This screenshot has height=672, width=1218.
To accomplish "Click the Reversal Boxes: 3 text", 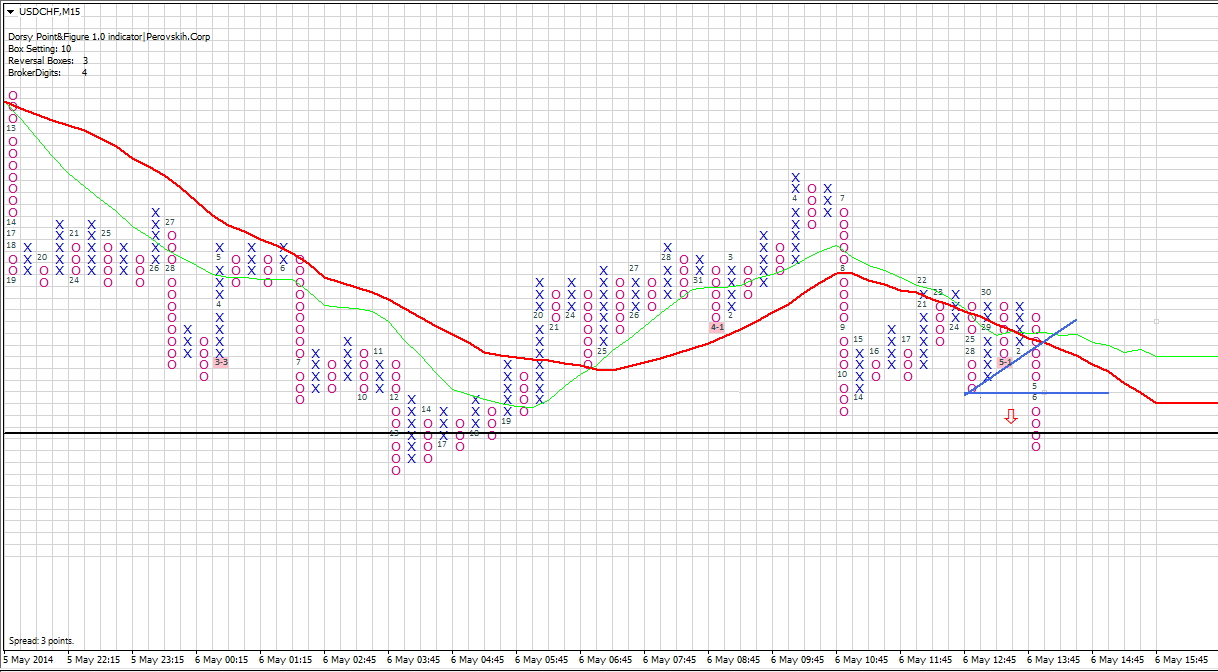I will (47, 60).
